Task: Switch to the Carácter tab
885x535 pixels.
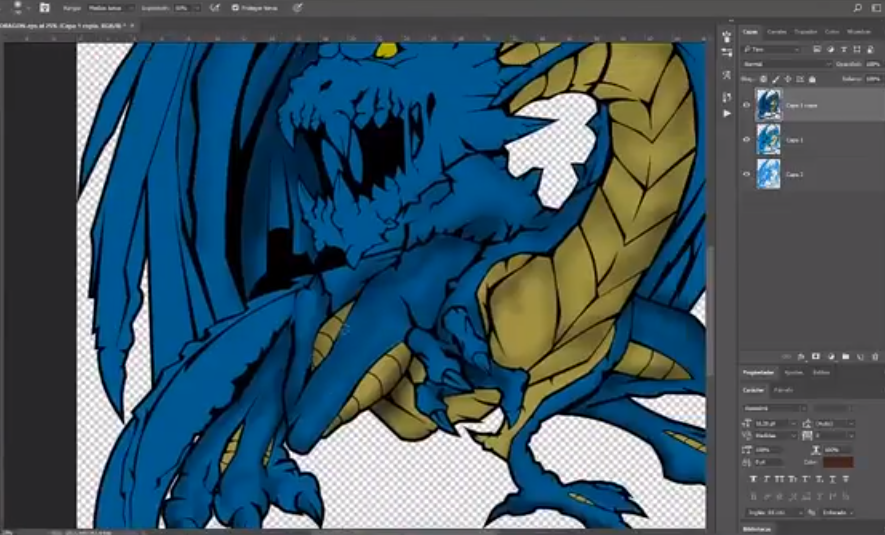Action: point(753,390)
